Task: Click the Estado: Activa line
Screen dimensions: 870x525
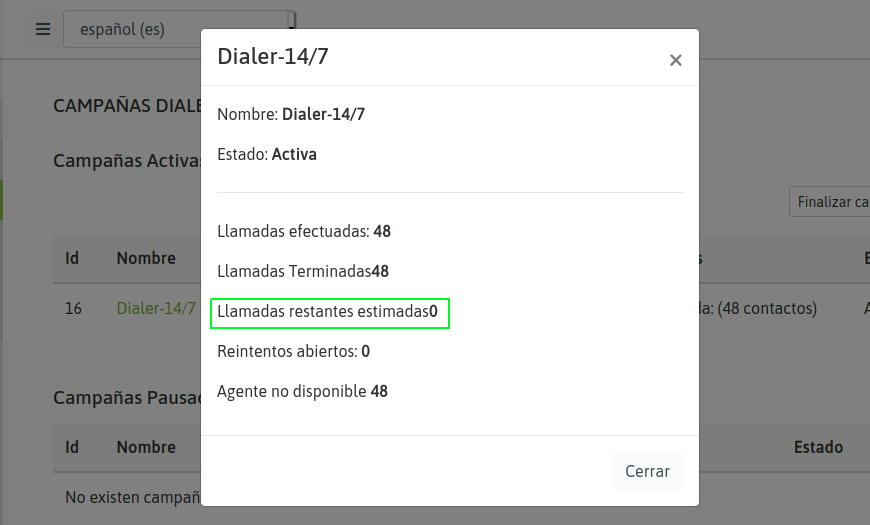Action: click(x=267, y=155)
